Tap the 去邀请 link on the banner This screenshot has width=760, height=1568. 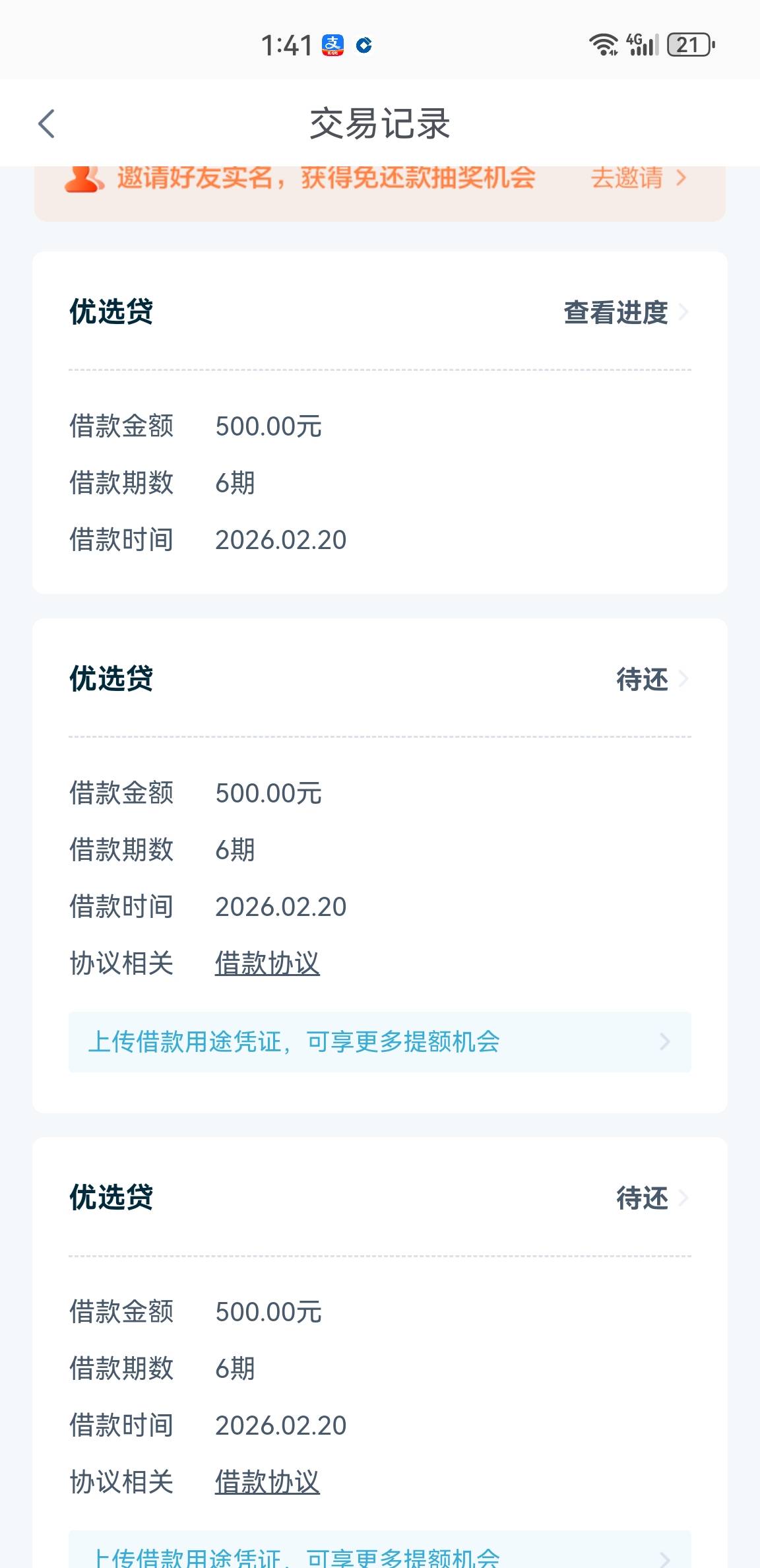[x=627, y=178]
